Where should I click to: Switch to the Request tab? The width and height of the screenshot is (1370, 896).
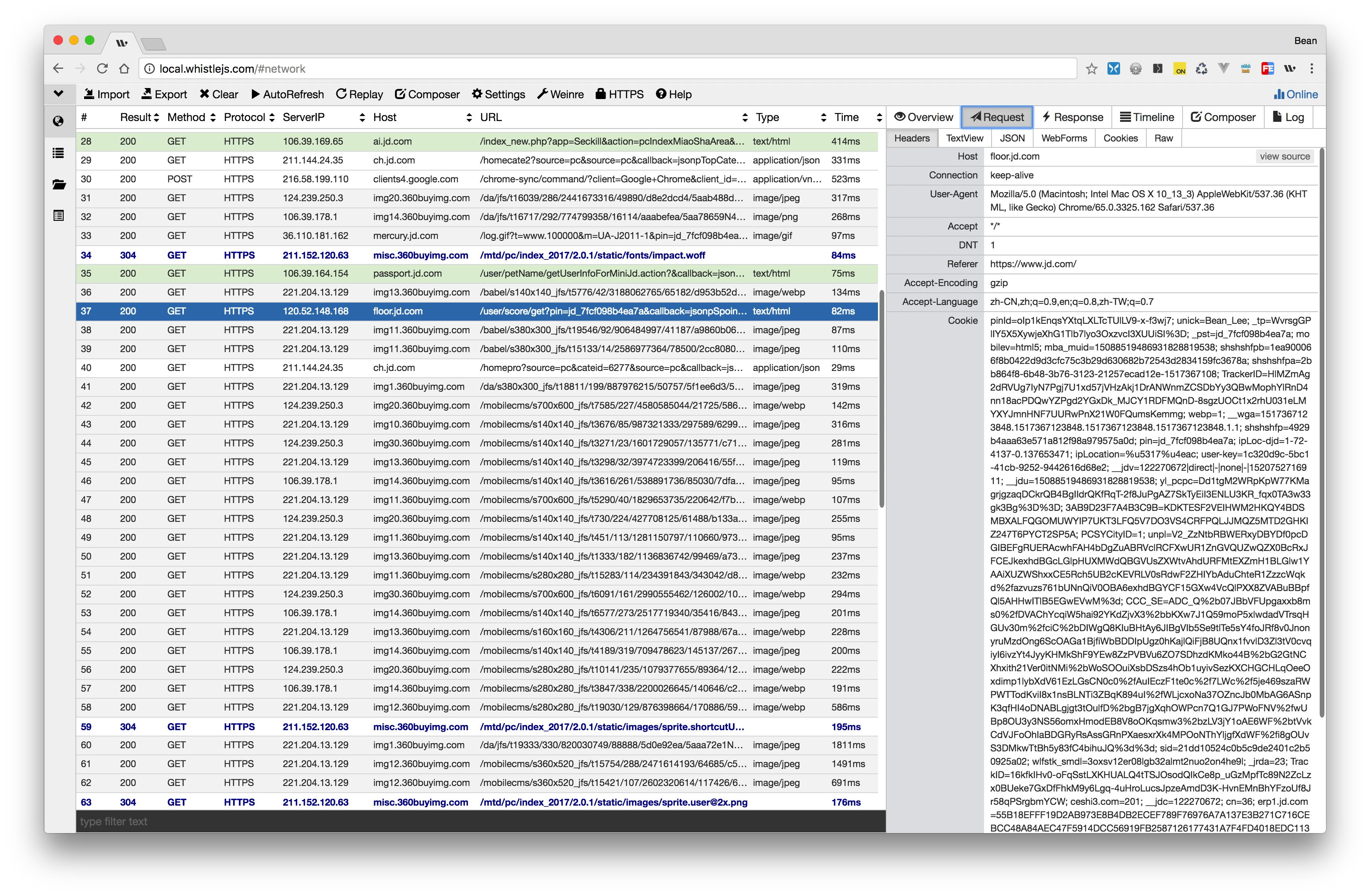tap(997, 118)
